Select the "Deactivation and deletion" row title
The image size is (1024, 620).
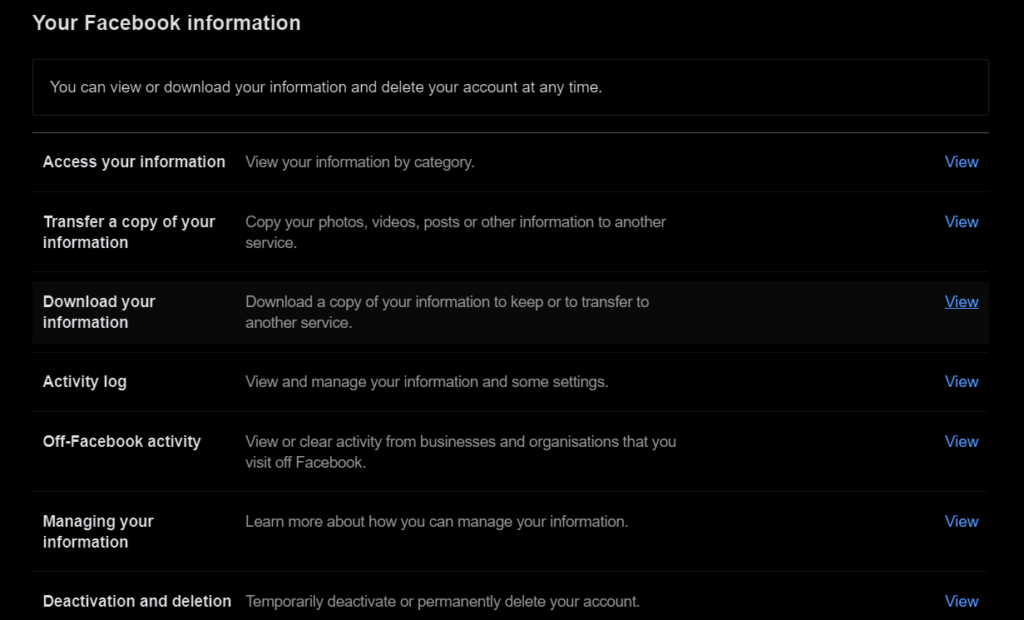(137, 601)
